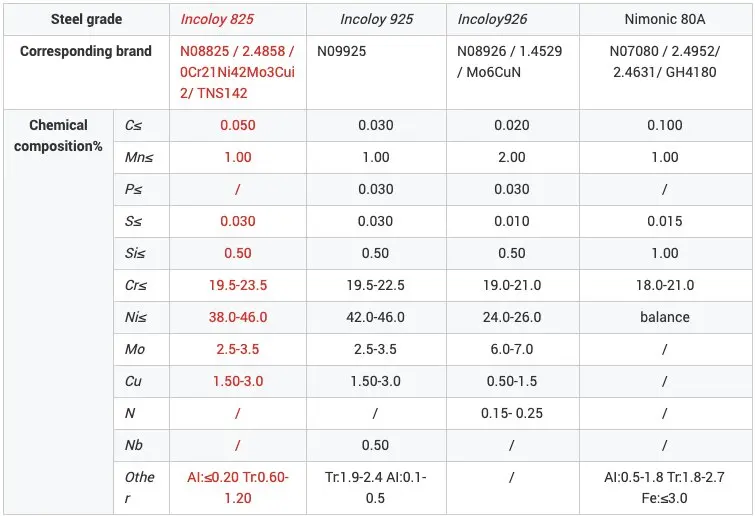Screen dimensions: 755x516
Task: Click the Nimonic 80A column header
Action: [x=665, y=19]
